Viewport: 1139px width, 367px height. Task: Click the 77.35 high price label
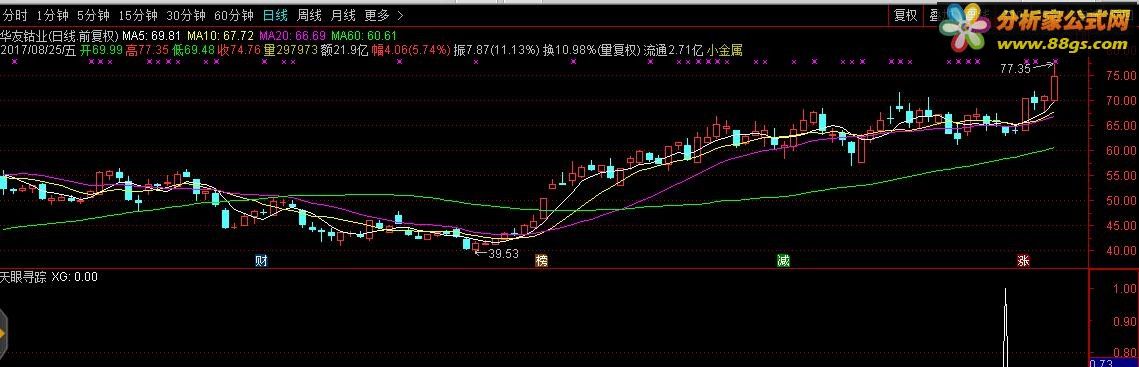(1016, 70)
